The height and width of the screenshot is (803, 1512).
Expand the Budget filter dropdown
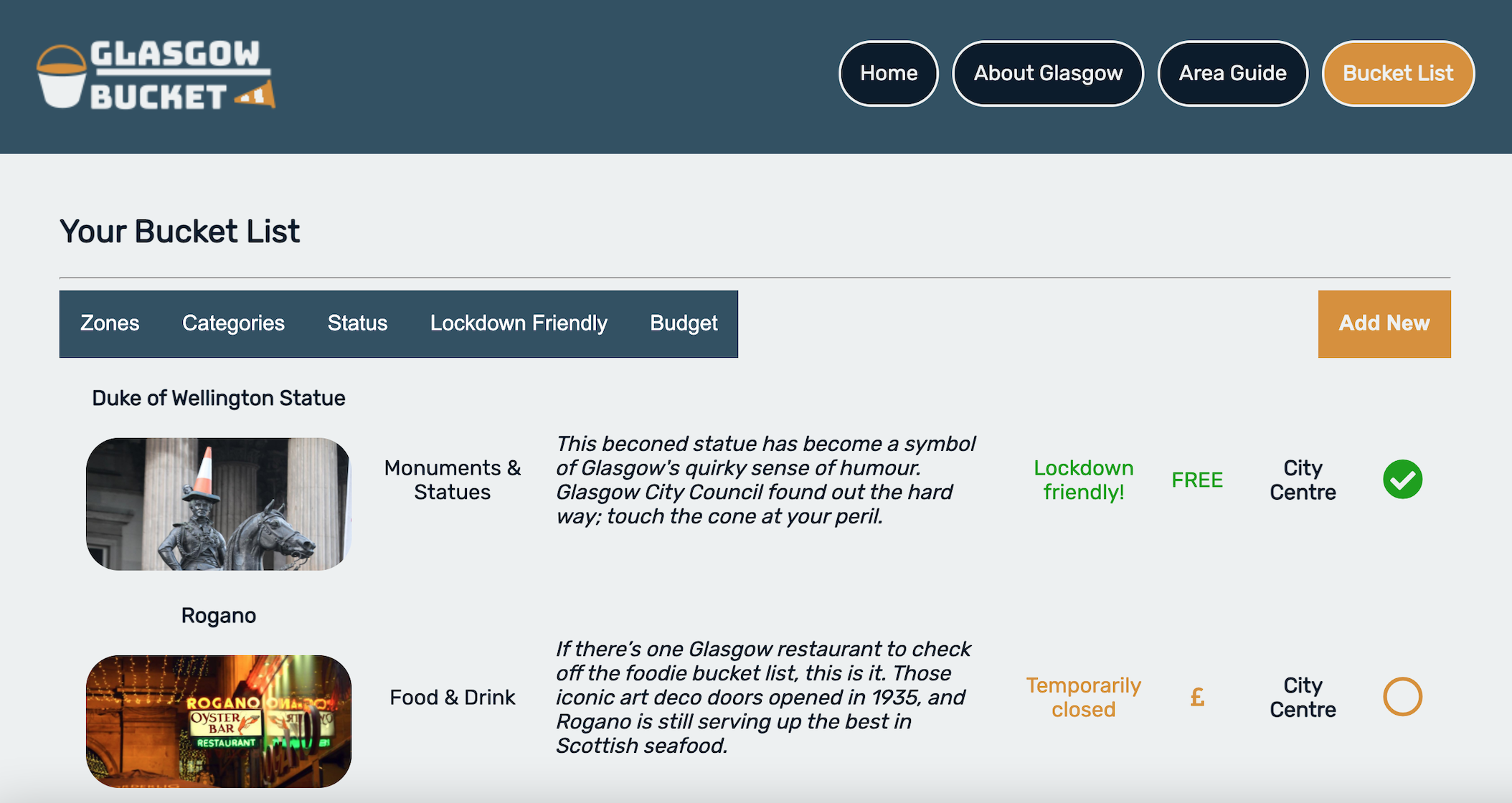pos(684,322)
